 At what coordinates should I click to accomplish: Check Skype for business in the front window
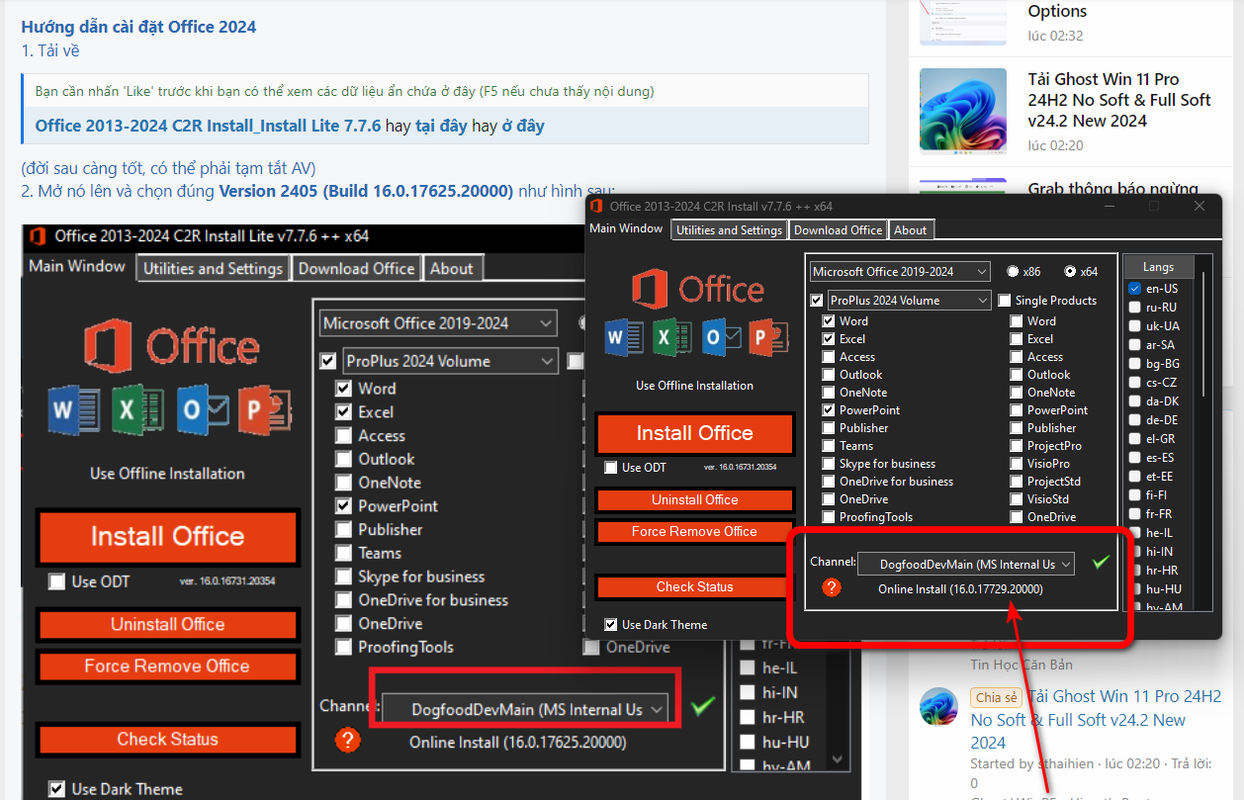tap(828, 464)
